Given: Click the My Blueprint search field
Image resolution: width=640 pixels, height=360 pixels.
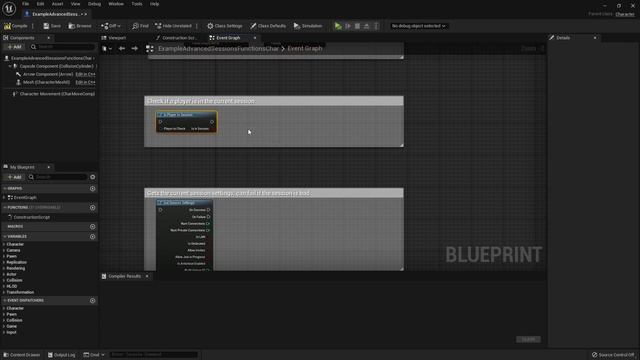Looking at the screenshot, I should click(57, 177).
